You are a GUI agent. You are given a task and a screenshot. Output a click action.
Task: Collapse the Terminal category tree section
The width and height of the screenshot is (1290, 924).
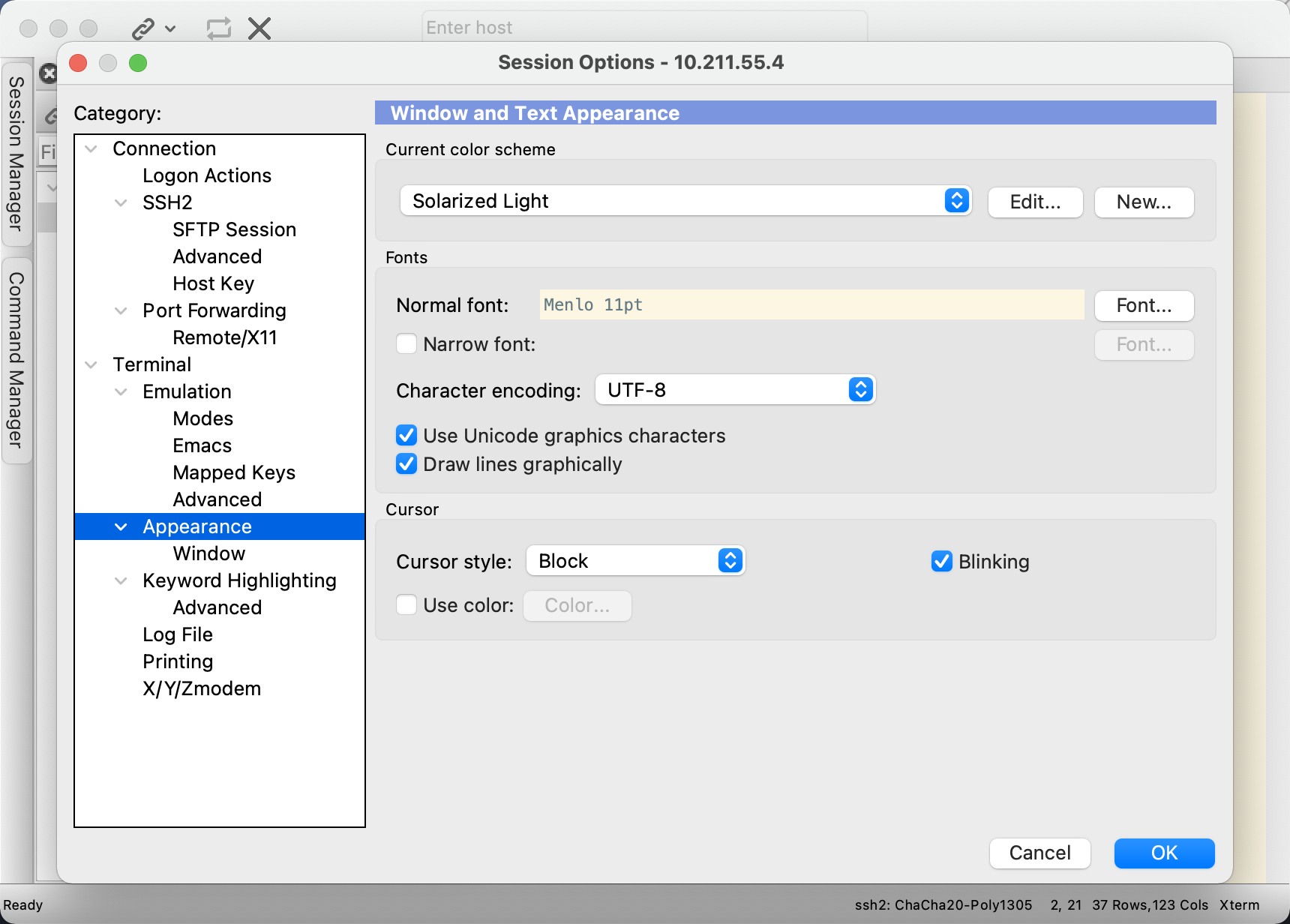tap(91, 364)
